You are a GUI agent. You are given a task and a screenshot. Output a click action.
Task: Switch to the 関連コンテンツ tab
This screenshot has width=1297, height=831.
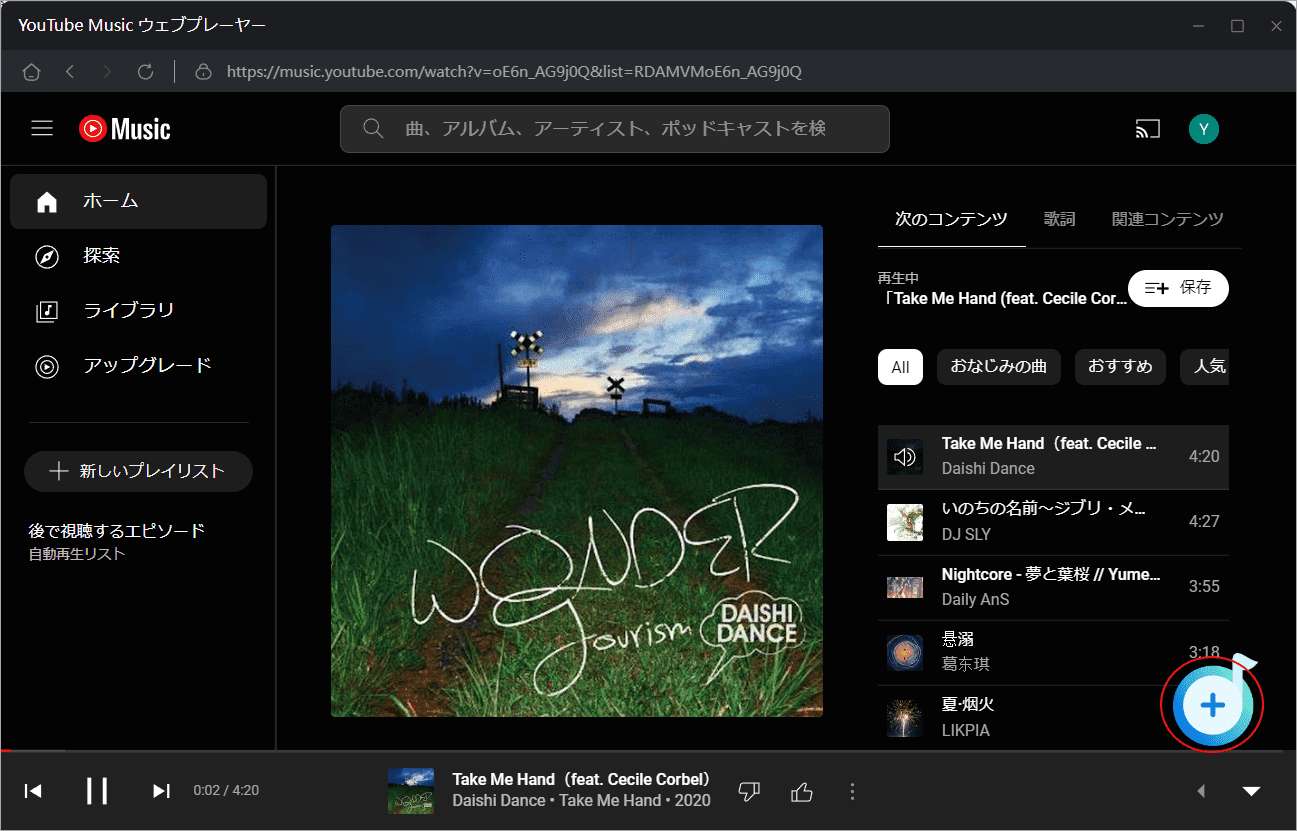click(x=1168, y=219)
